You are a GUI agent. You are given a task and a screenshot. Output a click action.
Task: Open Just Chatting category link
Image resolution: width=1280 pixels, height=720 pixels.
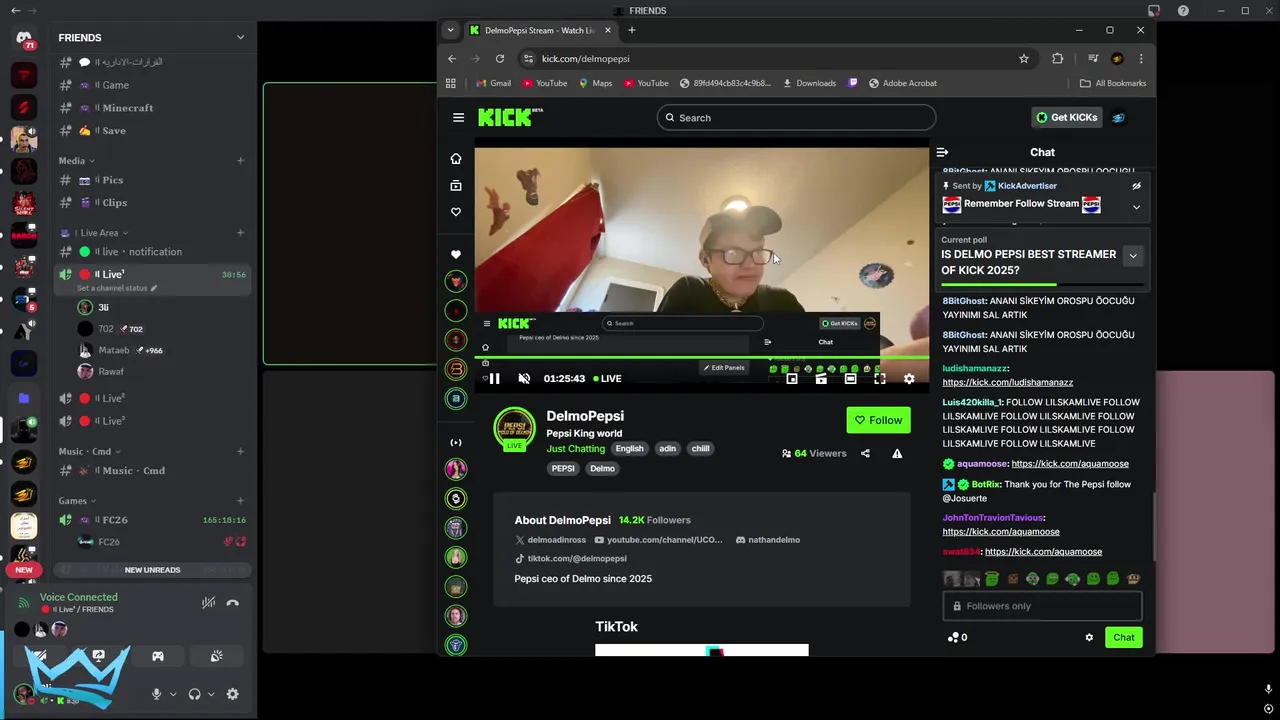click(x=576, y=449)
